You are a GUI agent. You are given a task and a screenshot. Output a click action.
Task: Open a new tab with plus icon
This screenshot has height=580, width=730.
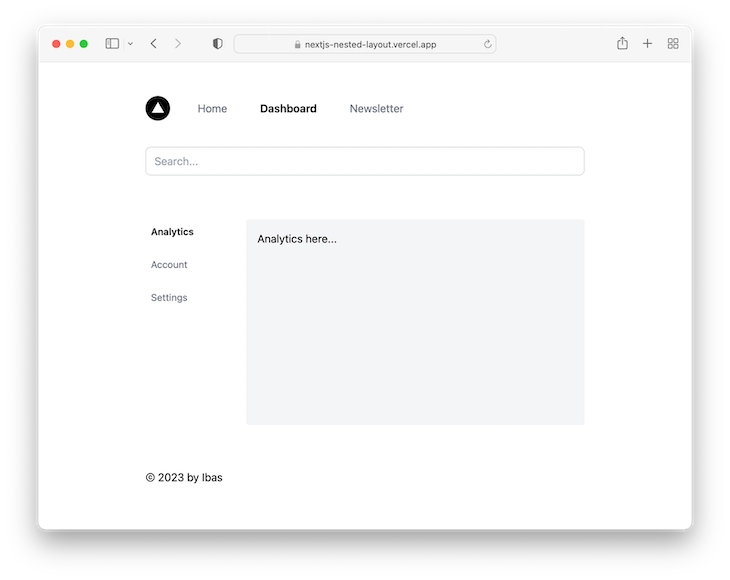[647, 44]
